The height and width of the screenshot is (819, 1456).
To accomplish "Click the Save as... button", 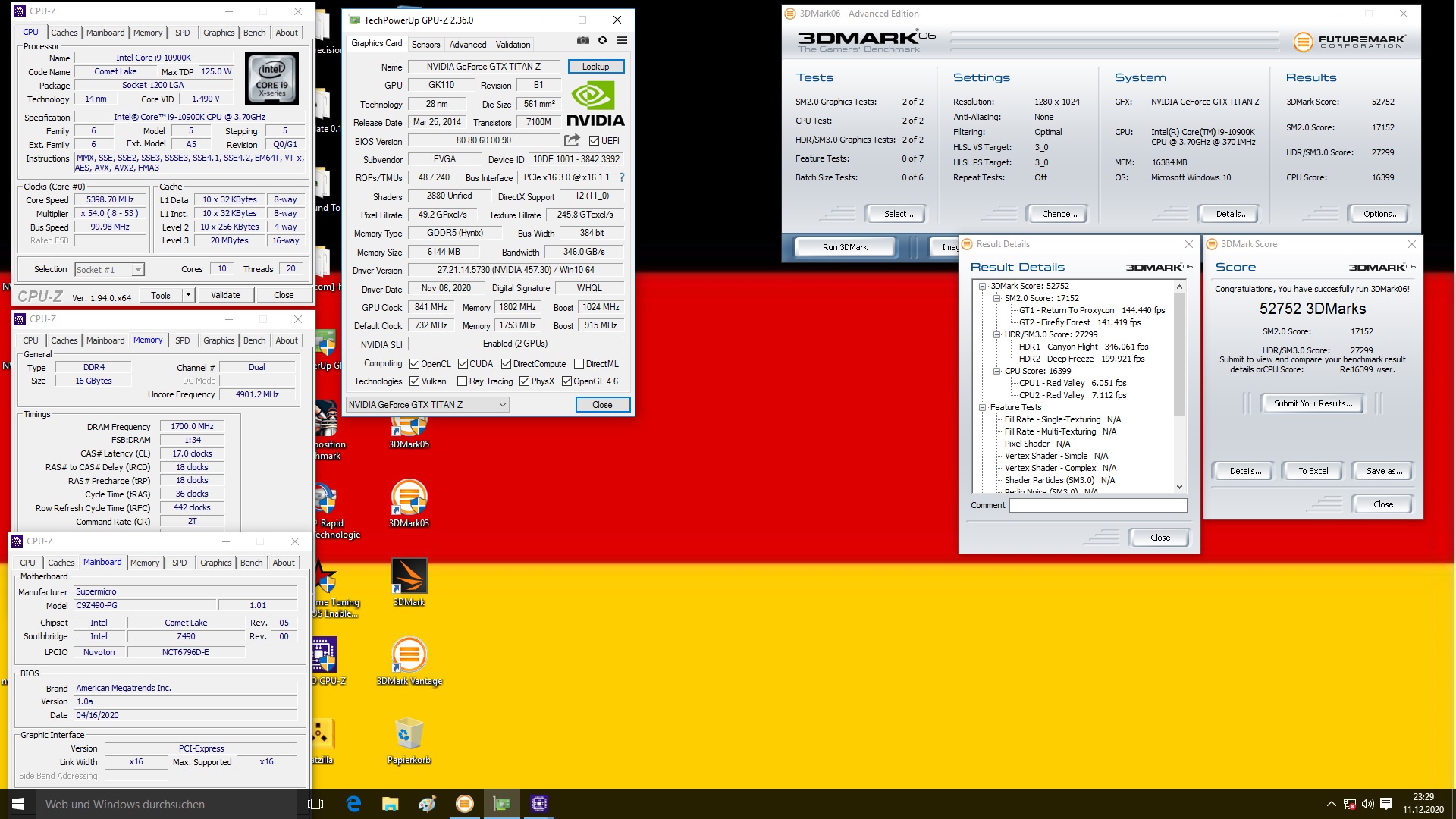I will click(x=1384, y=471).
